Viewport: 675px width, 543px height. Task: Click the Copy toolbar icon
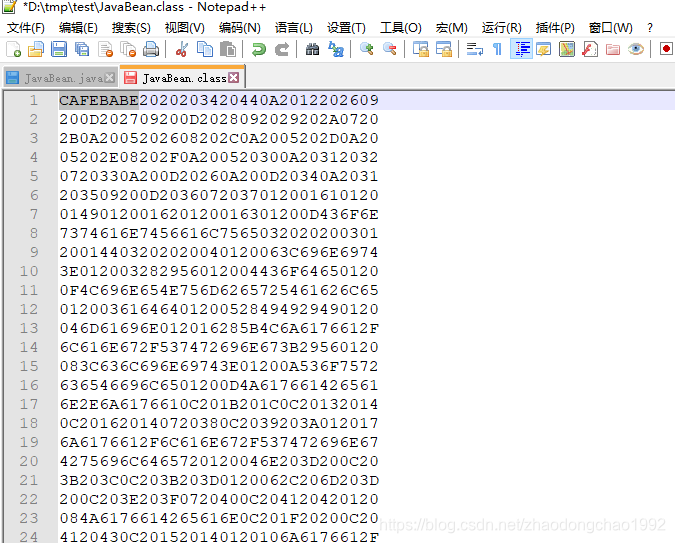[x=205, y=49]
